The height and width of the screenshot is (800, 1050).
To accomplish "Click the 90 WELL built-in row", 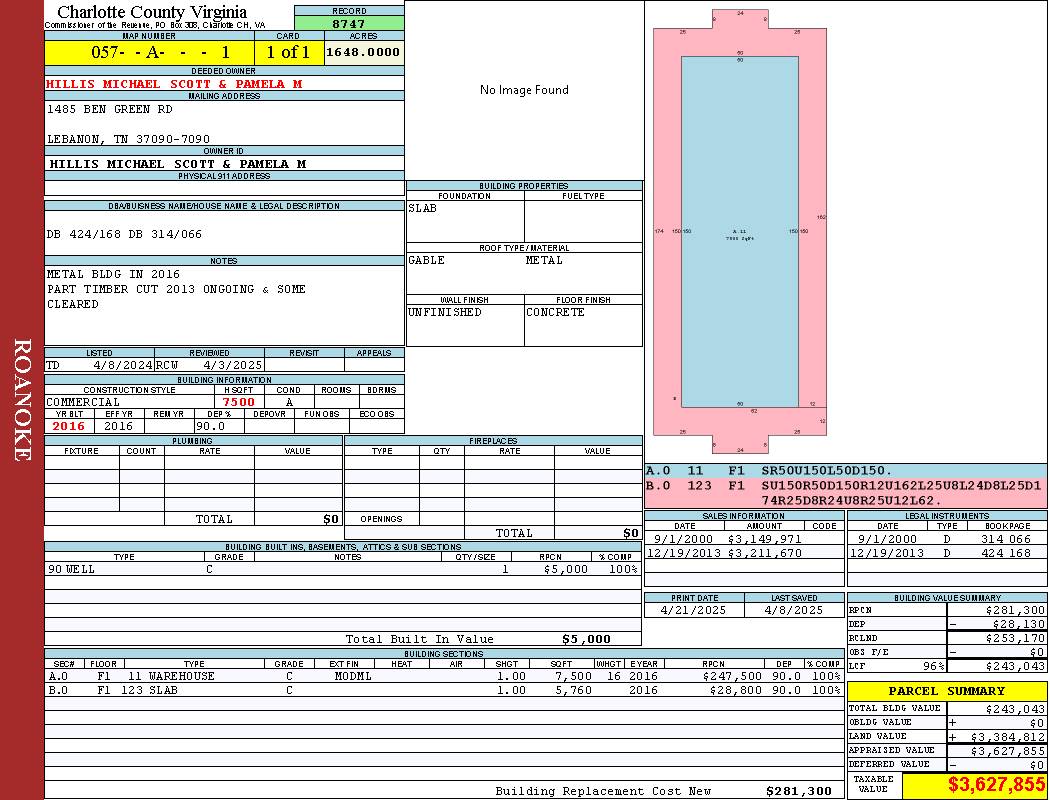I will (x=342, y=569).
